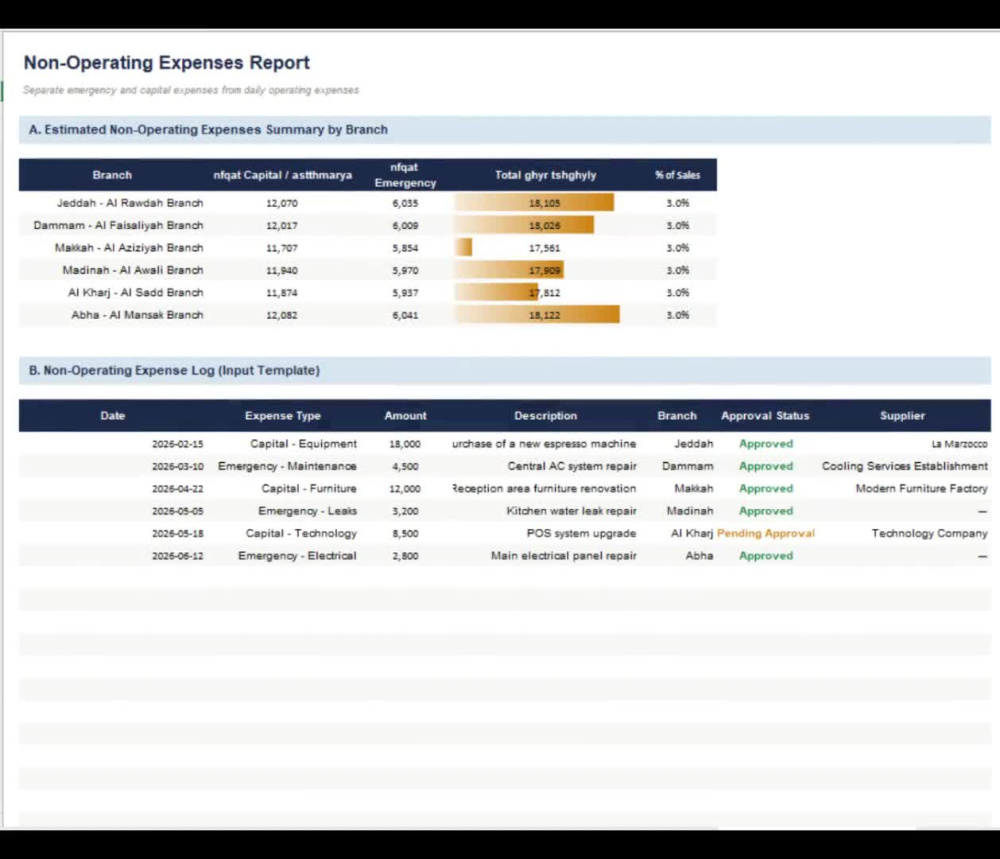Select the 'La Marzocco' supplier cell
Viewport: 1000px width, 859px height.
959,444
